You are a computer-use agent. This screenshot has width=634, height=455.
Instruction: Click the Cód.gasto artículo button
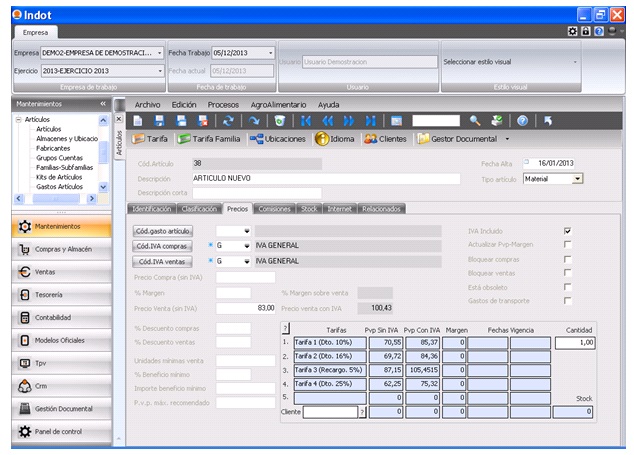(162, 231)
